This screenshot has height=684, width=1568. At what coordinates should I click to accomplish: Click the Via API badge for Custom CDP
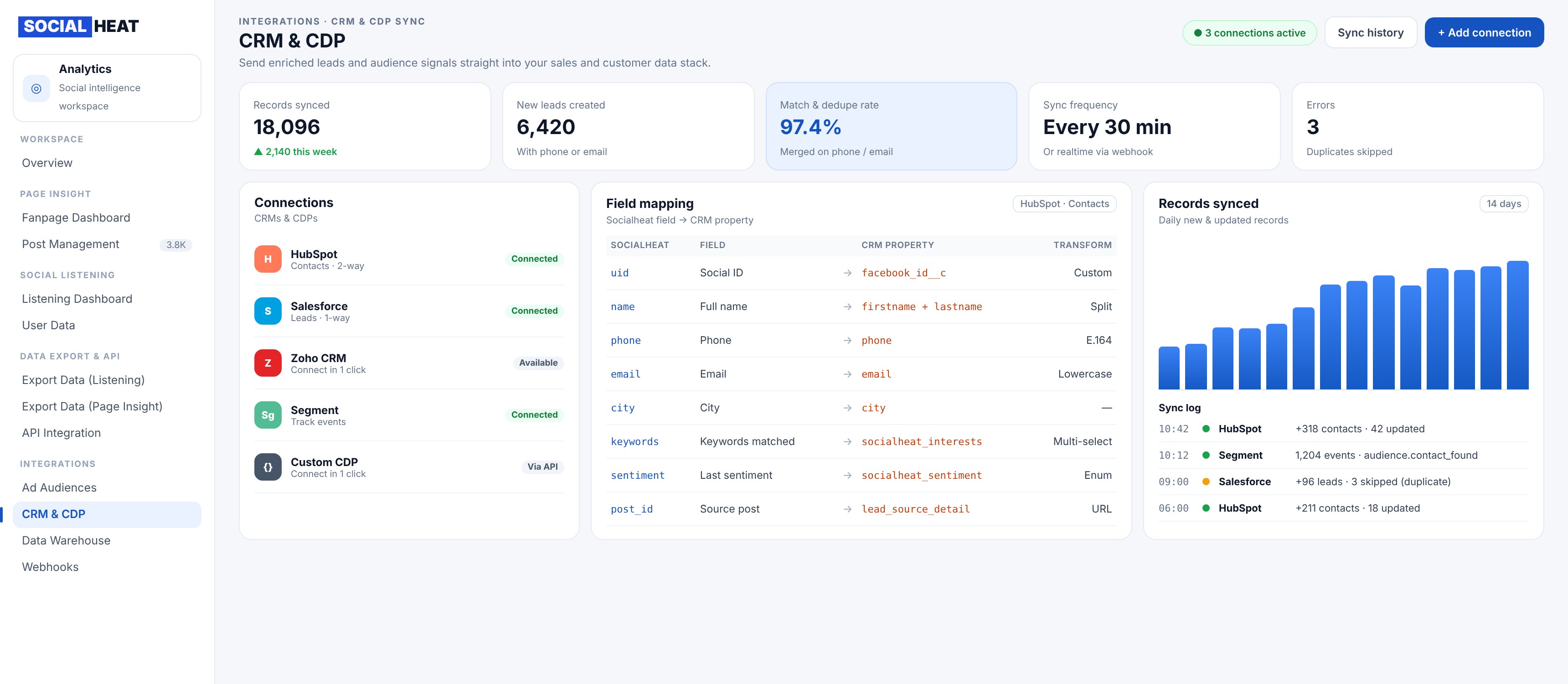(x=542, y=466)
